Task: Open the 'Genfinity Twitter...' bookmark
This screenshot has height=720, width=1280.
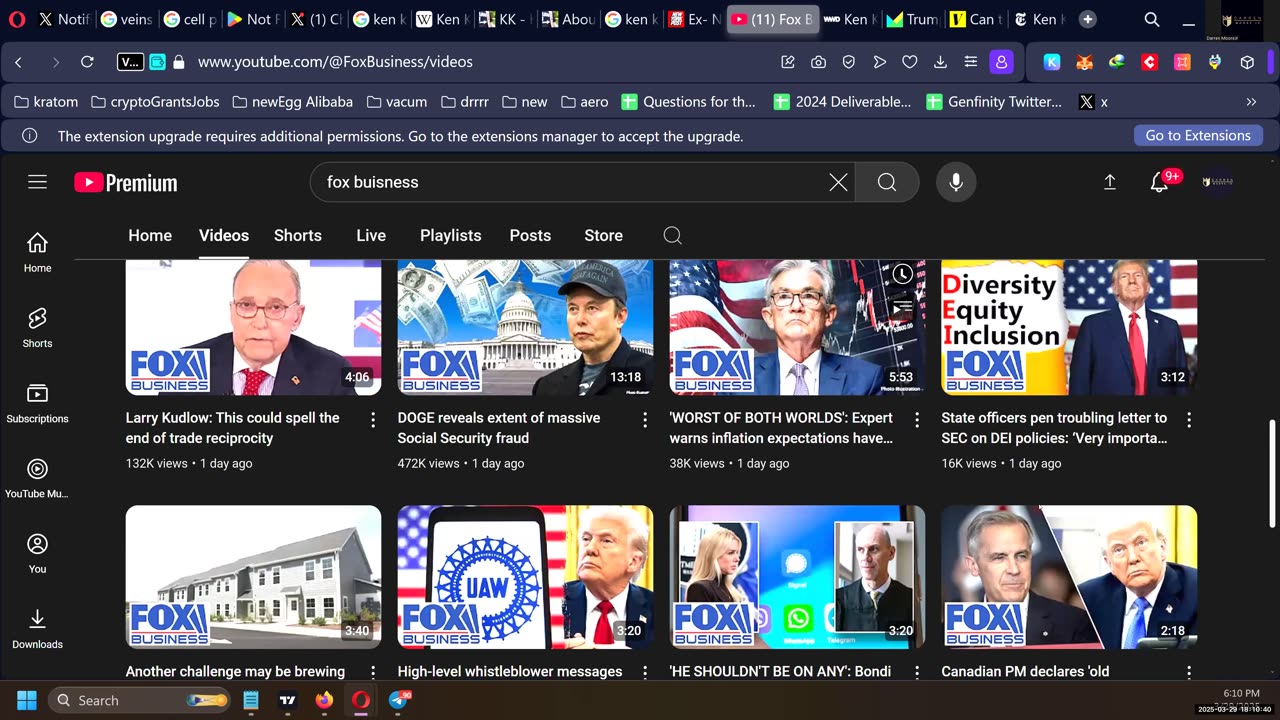Action: [996, 102]
